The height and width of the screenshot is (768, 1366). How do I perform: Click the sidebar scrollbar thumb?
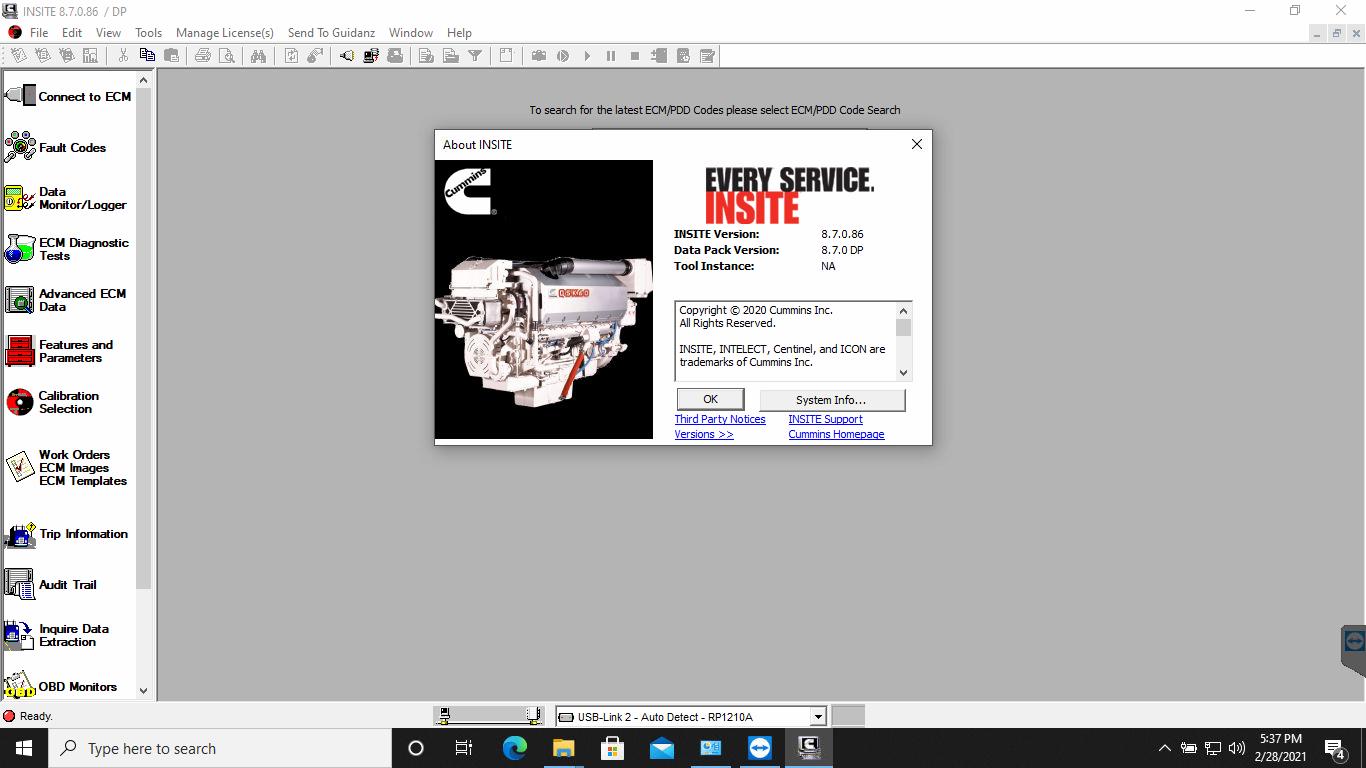[143, 338]
